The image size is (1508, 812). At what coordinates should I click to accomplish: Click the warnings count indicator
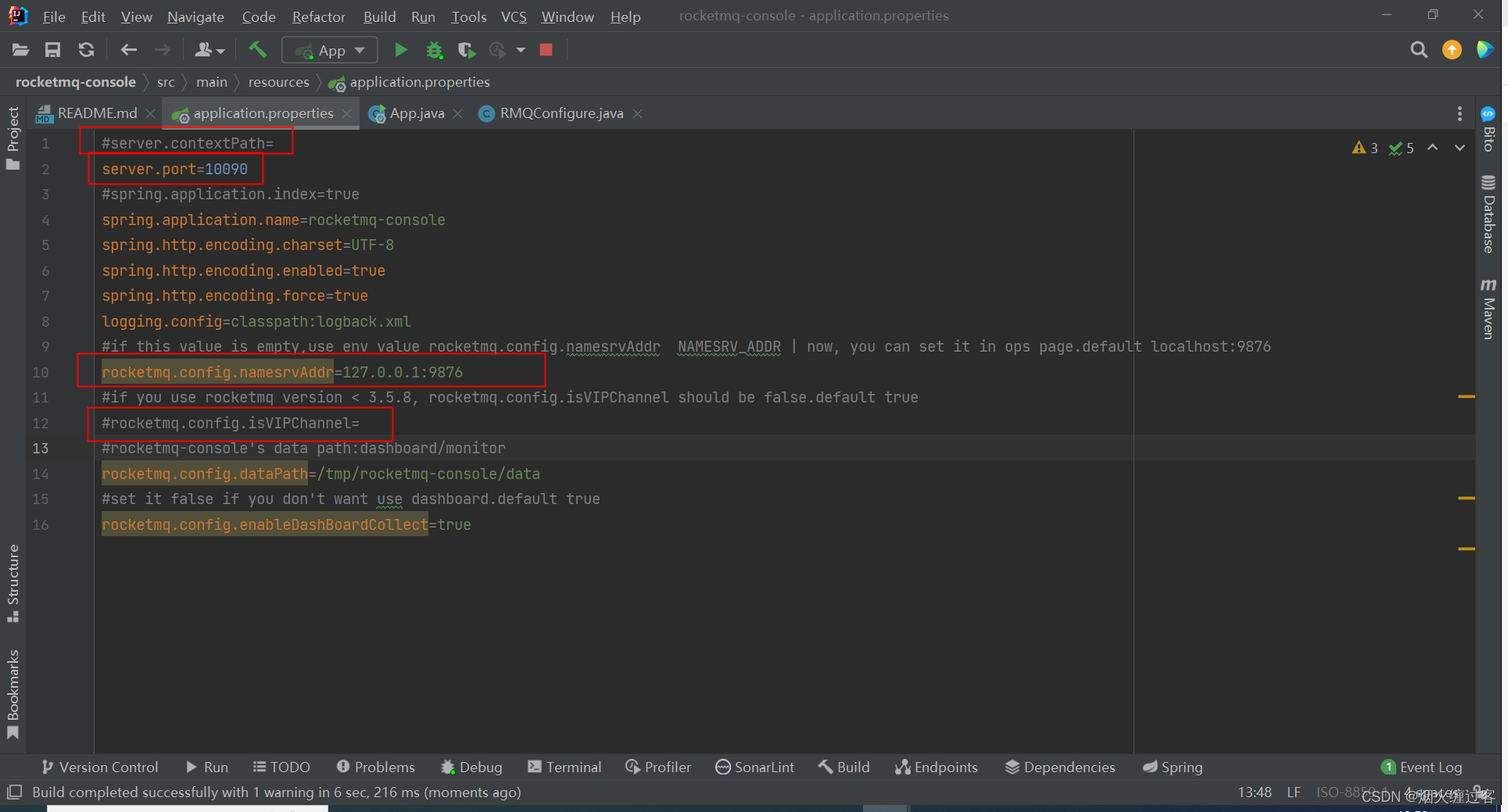(1365, 148)
